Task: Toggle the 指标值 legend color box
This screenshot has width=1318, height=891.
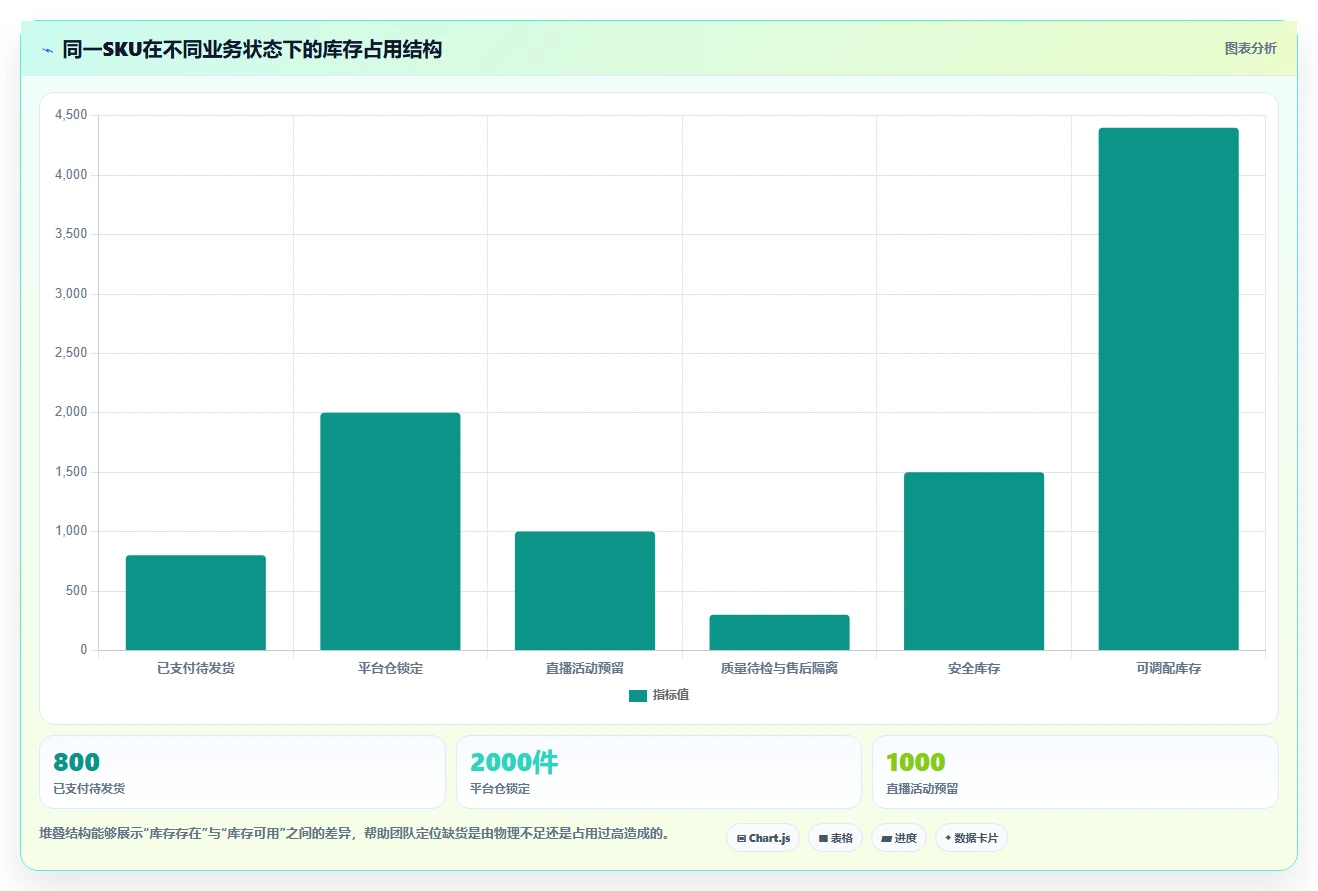Action: click(638, 696)
